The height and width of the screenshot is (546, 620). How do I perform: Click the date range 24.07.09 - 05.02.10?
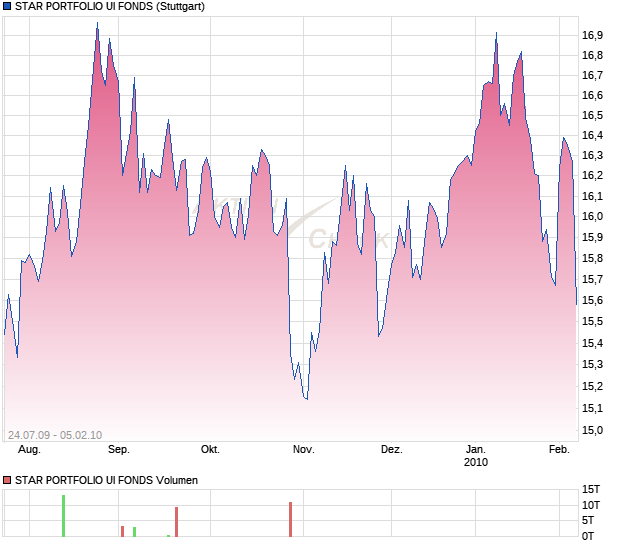(x=55, y=435)
